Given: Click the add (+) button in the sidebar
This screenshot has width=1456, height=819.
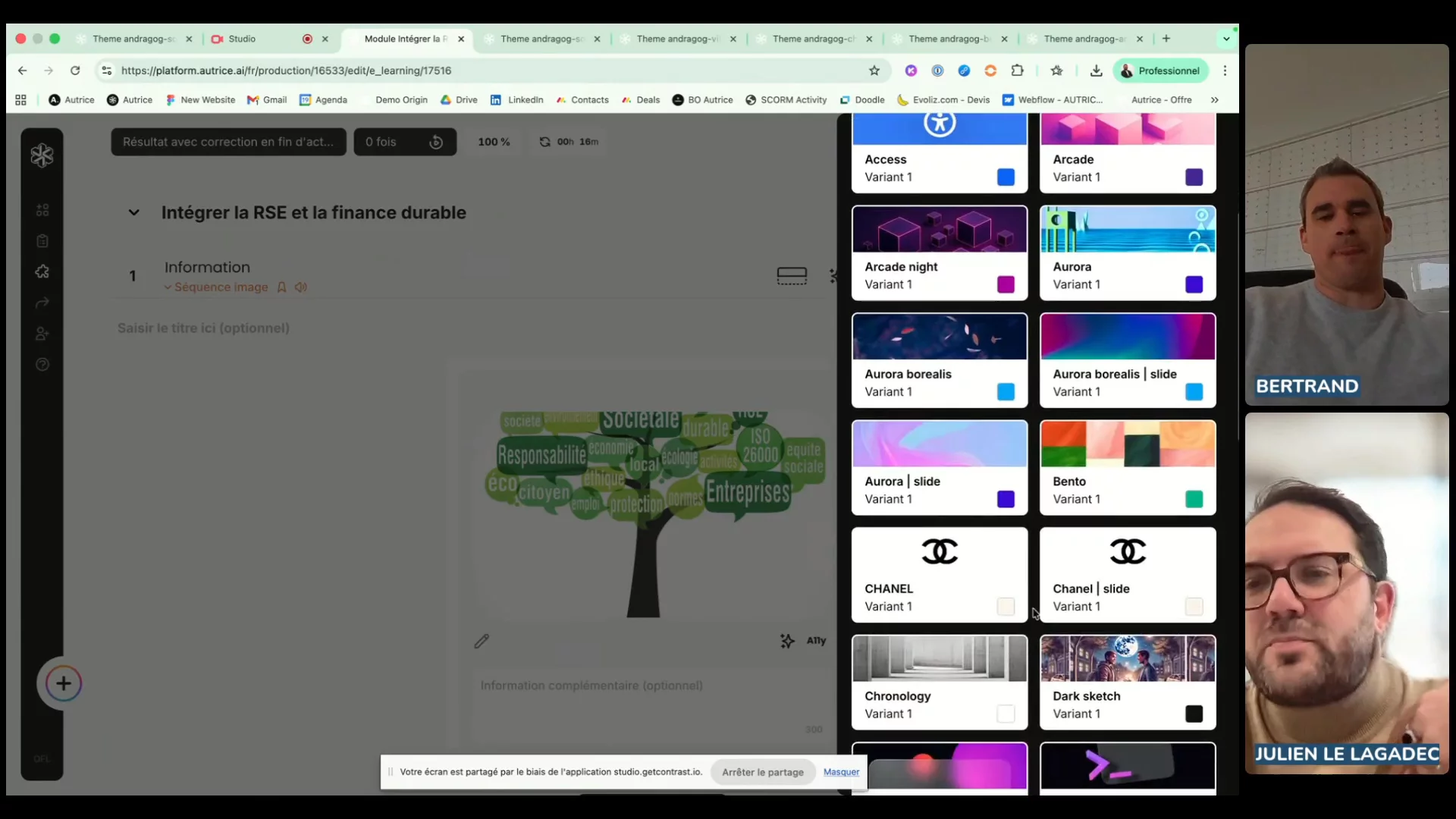Looking at the screenshot, I should [64, 683].
